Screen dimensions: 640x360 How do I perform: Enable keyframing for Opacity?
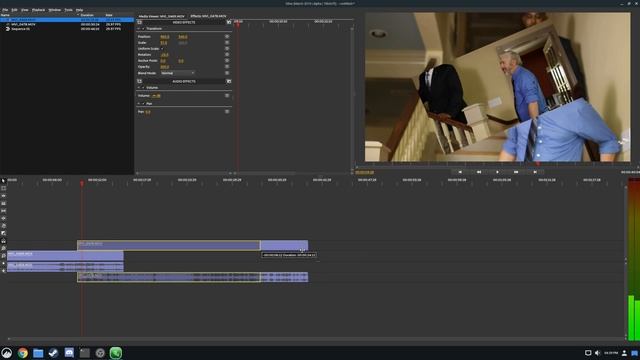click(227, 67)
